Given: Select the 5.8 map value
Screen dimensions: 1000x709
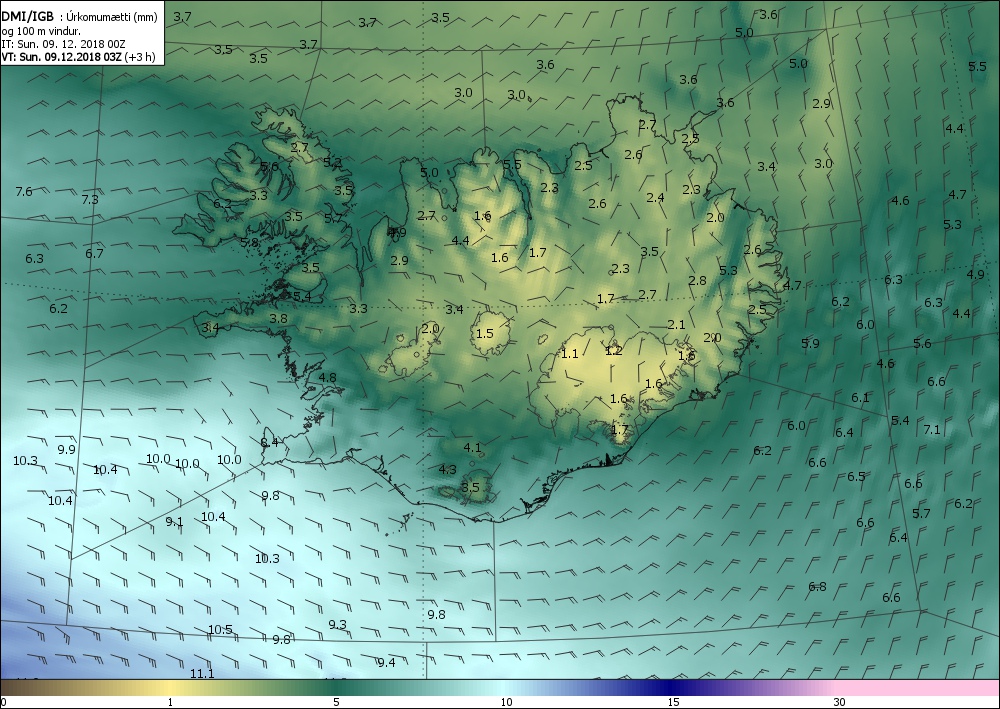Looking at the screenshot, I should [x=249, y=242].
